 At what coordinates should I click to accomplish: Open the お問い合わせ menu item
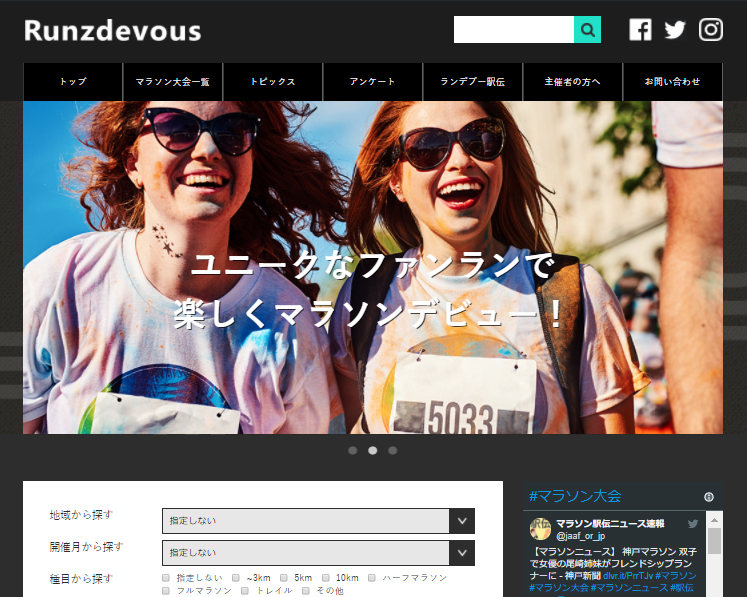pos(673,81)
